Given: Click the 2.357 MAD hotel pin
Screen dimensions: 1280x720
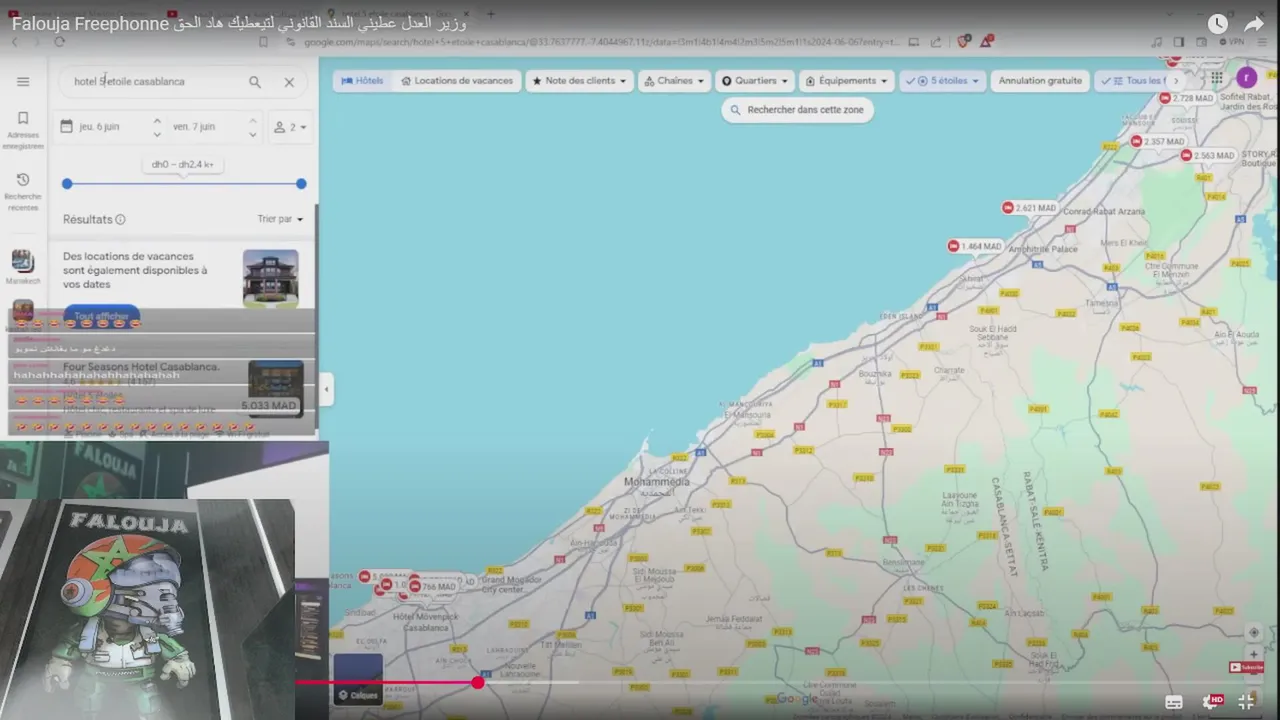Looking at the screenshot, I should [1157, 142].
